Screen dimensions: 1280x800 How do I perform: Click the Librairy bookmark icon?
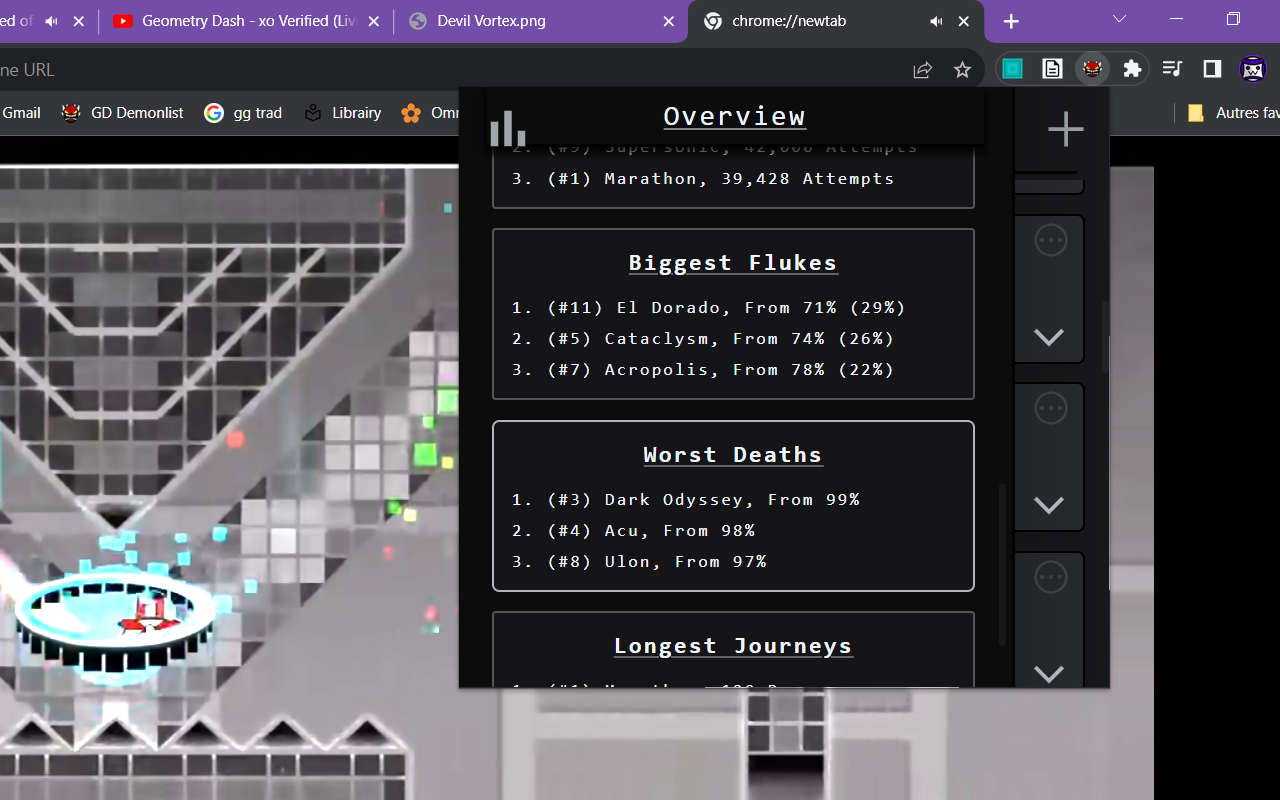(x=313, y=113)
